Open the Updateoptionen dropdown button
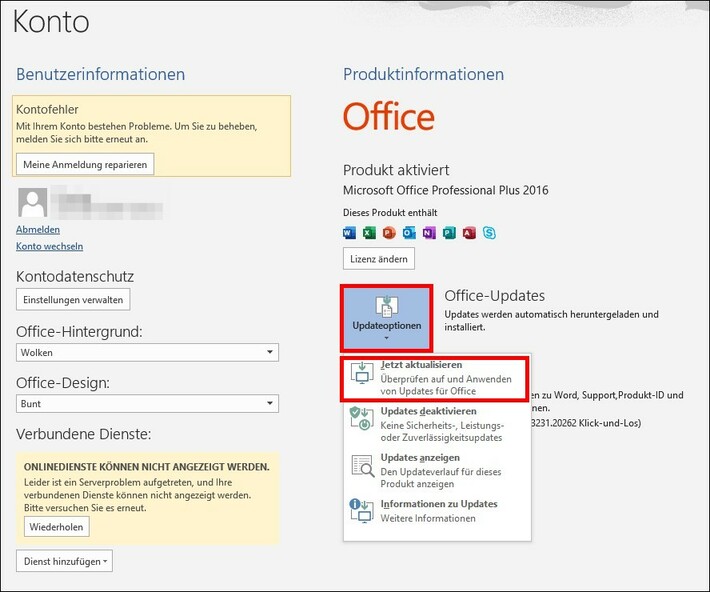The image size is (710, 592). [x=387, y=315]
